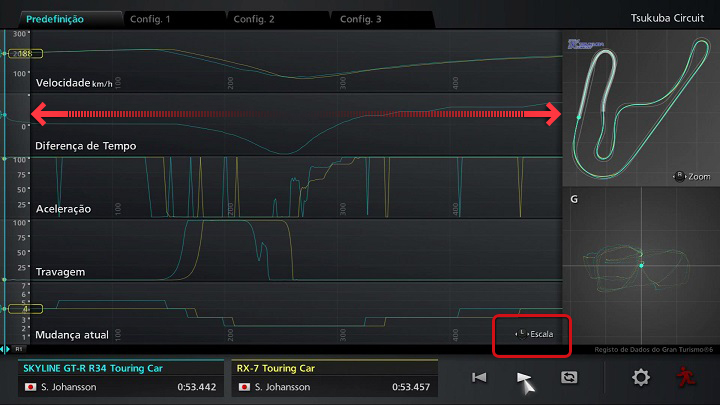Click the skip-to-start playback button

(480, 377)
